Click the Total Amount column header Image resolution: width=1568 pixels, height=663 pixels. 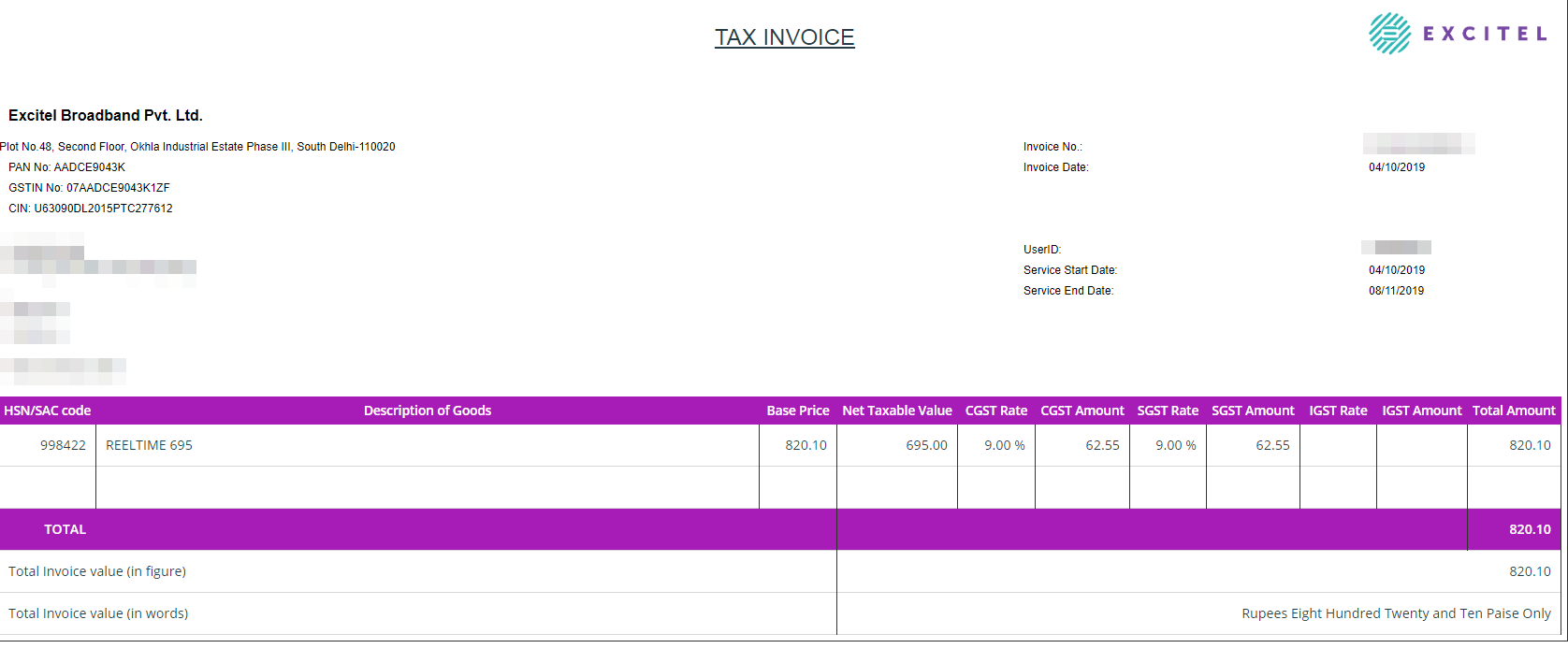pos(1514,411)
